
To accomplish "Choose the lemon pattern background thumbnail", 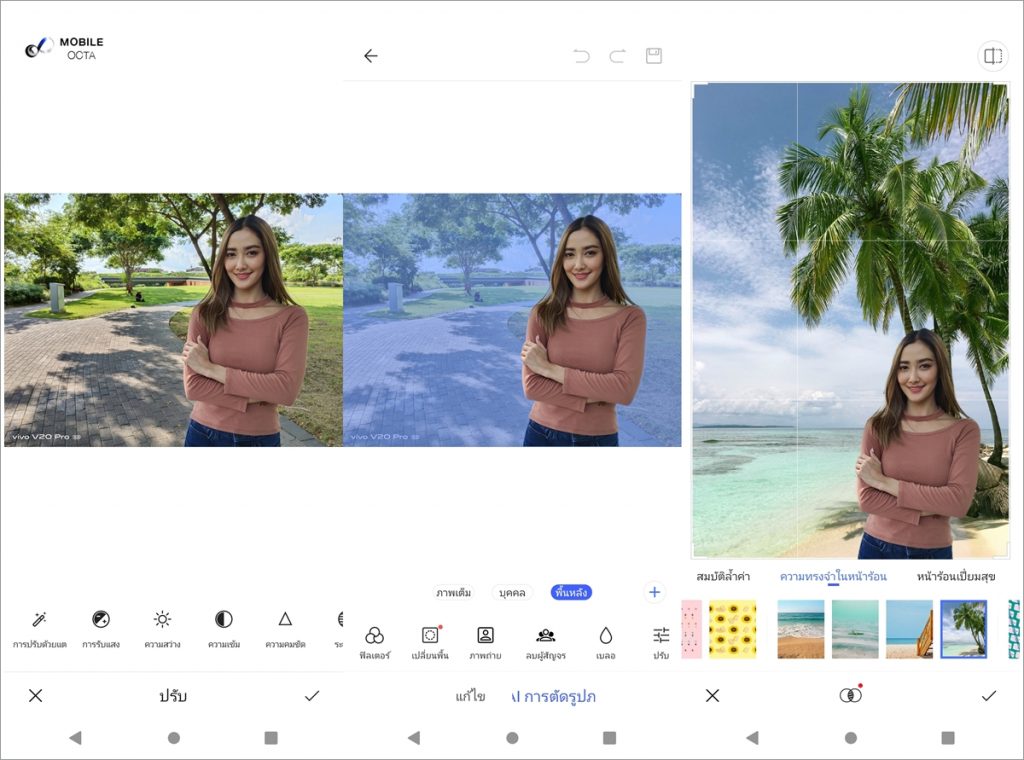I will [733, 629].
